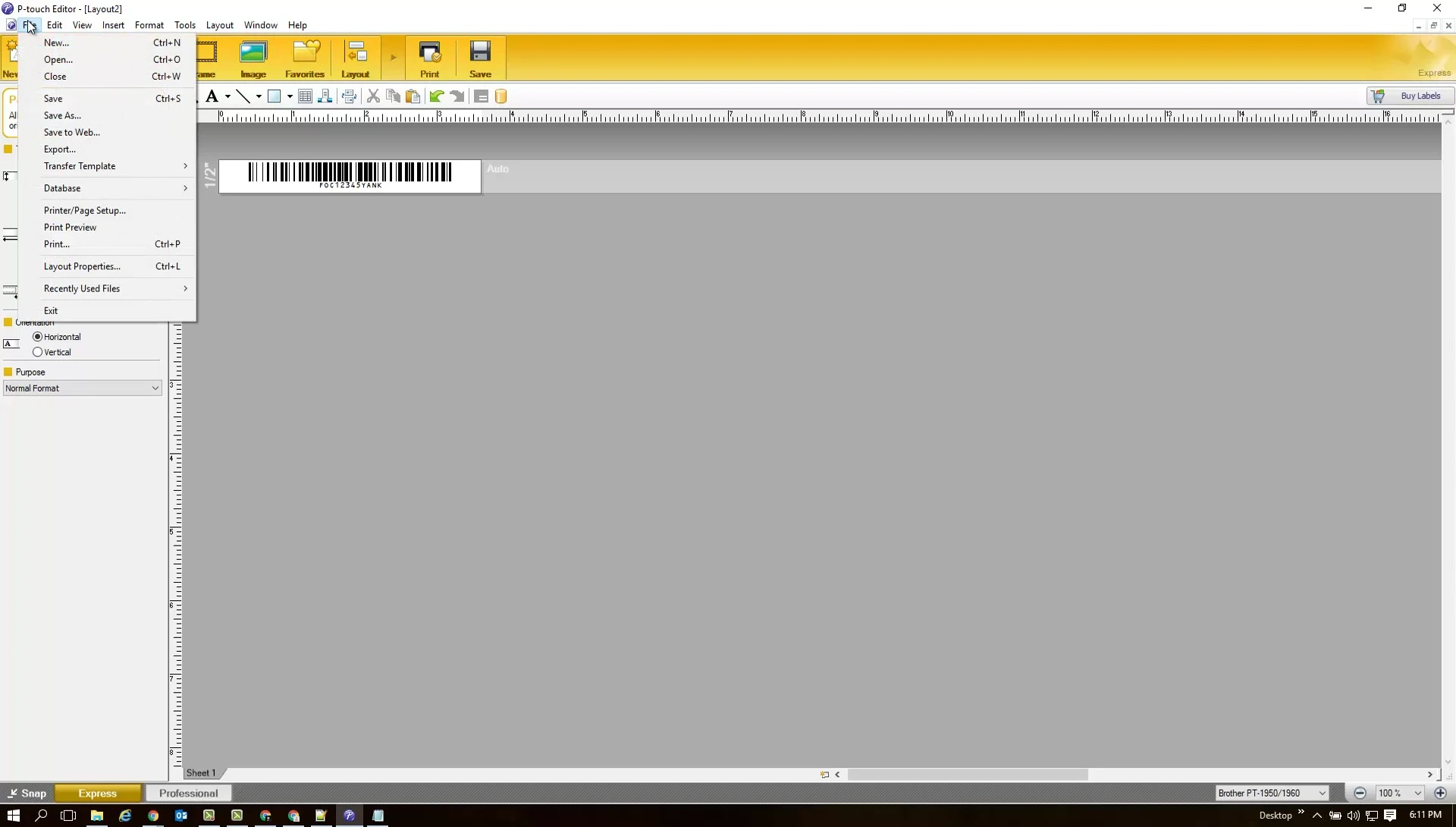Image resolution: width=1456 pixels, height=827 pixels.
Task: Click the yellow database cylinder icon
Action: [500, 96]
